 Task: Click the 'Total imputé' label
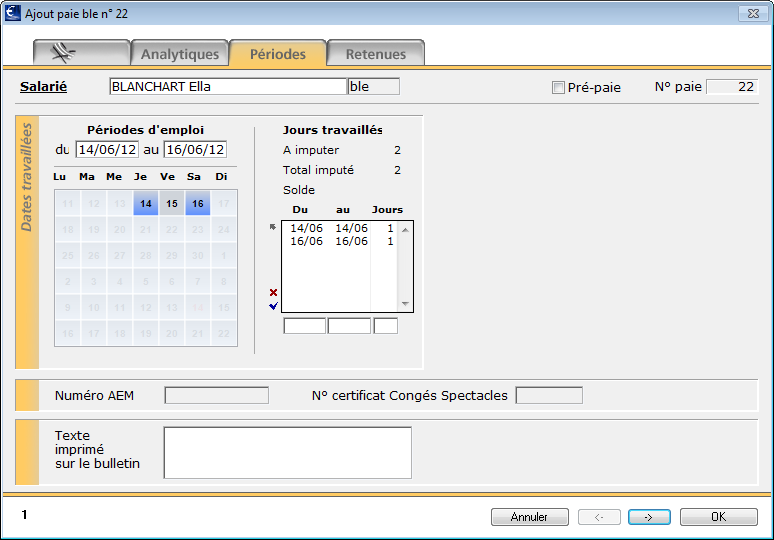point(318,170)
